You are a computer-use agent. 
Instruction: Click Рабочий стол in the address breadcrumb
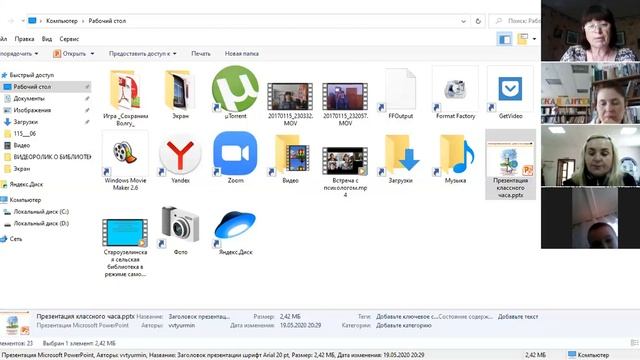[107, 21]
